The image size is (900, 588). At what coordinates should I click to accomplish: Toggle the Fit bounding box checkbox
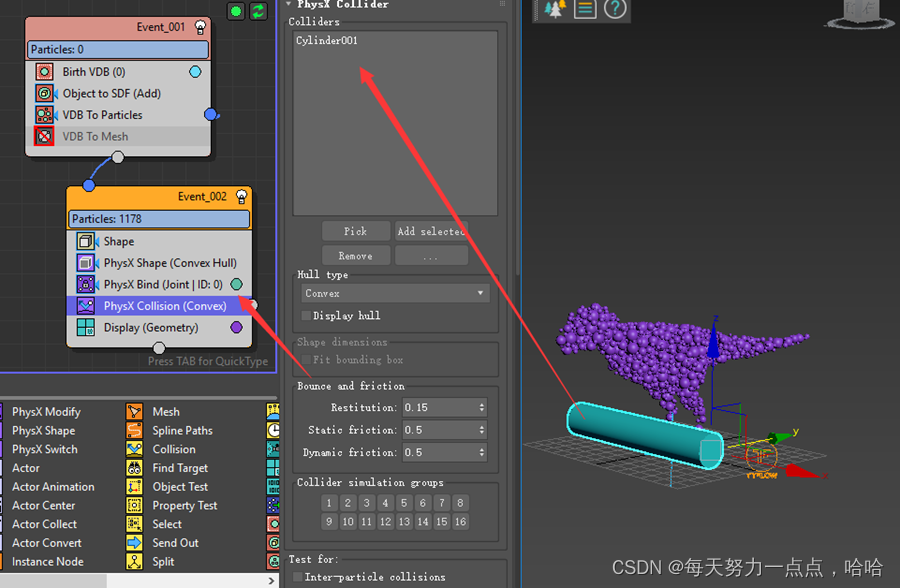pyautogui.click(x=305, y=360)
